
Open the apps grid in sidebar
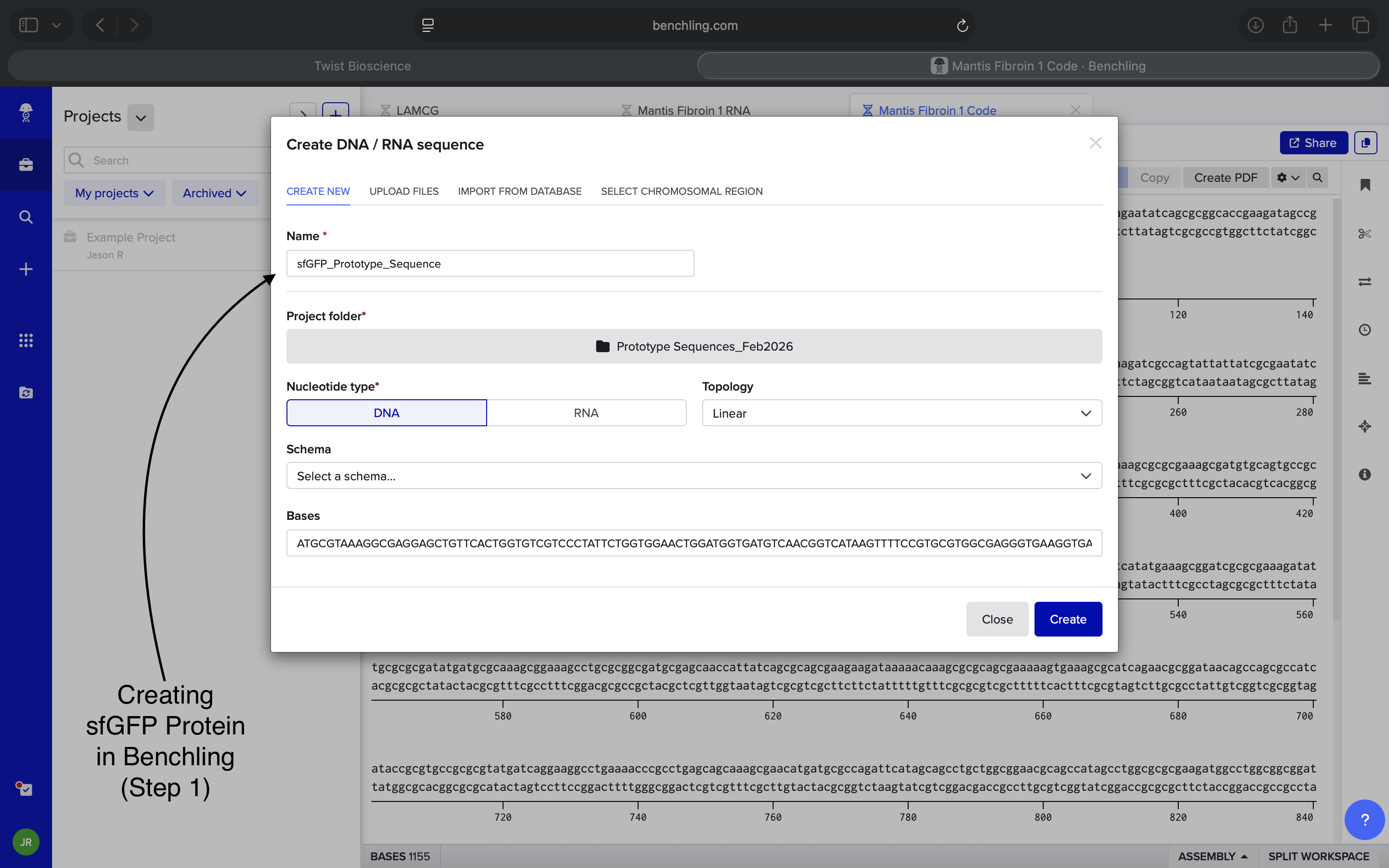click(26, 340)
